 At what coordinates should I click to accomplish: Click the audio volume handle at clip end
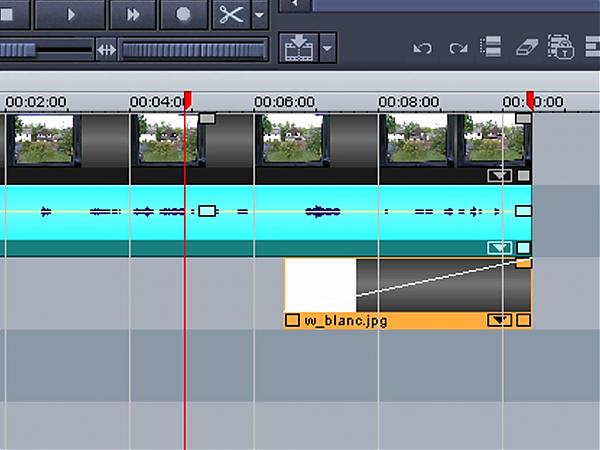(523, 211)
